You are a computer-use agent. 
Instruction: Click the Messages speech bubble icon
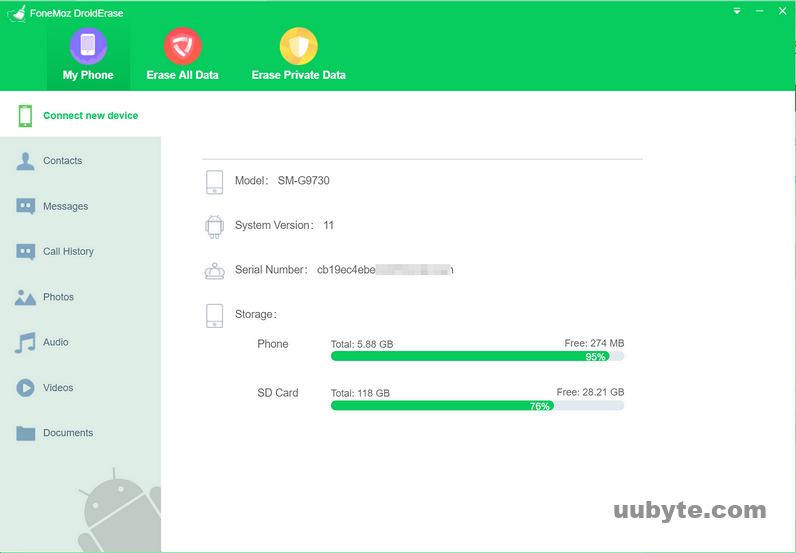click(25, 206)
